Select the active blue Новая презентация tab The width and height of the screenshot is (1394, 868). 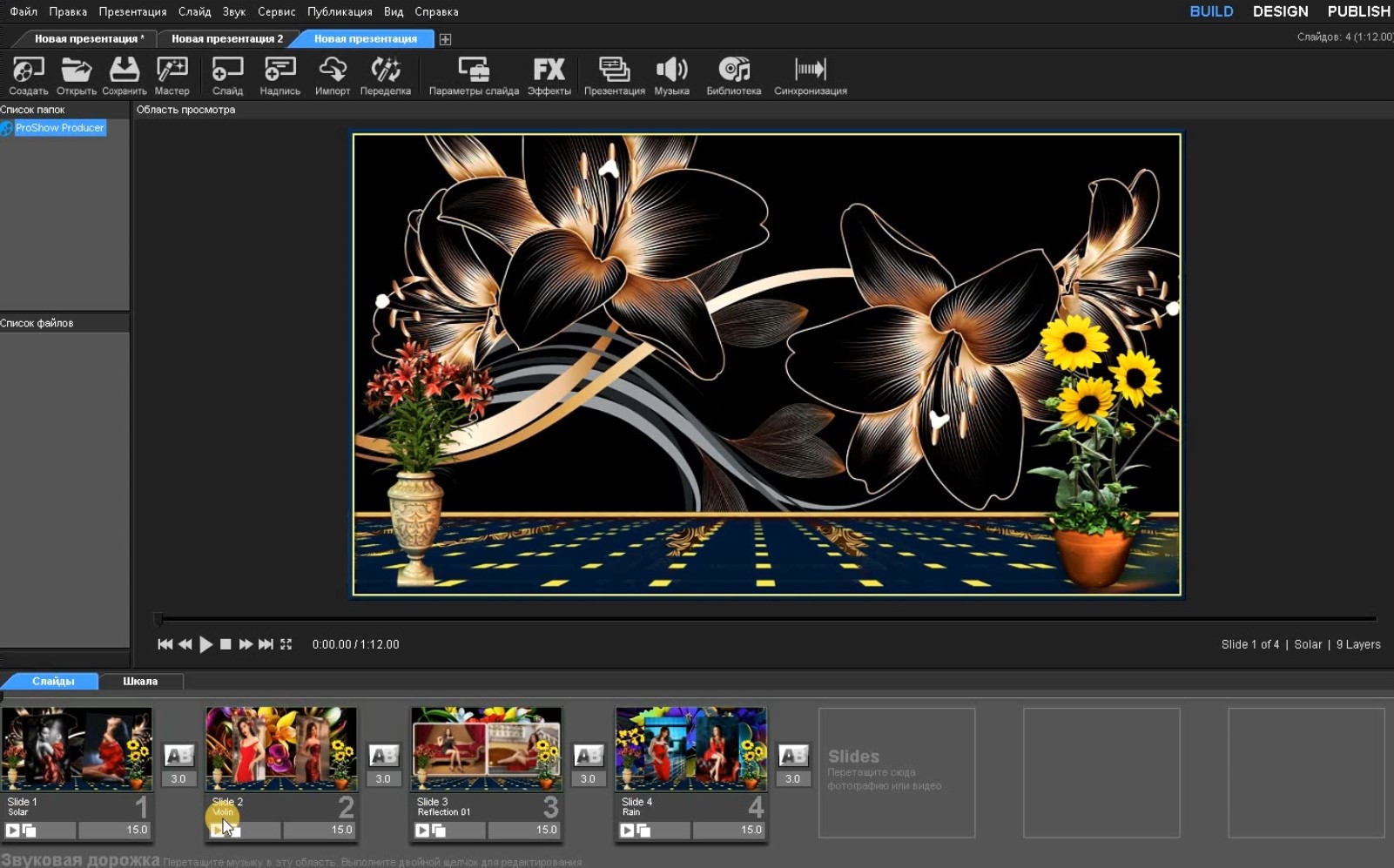(x=366, y=39)
